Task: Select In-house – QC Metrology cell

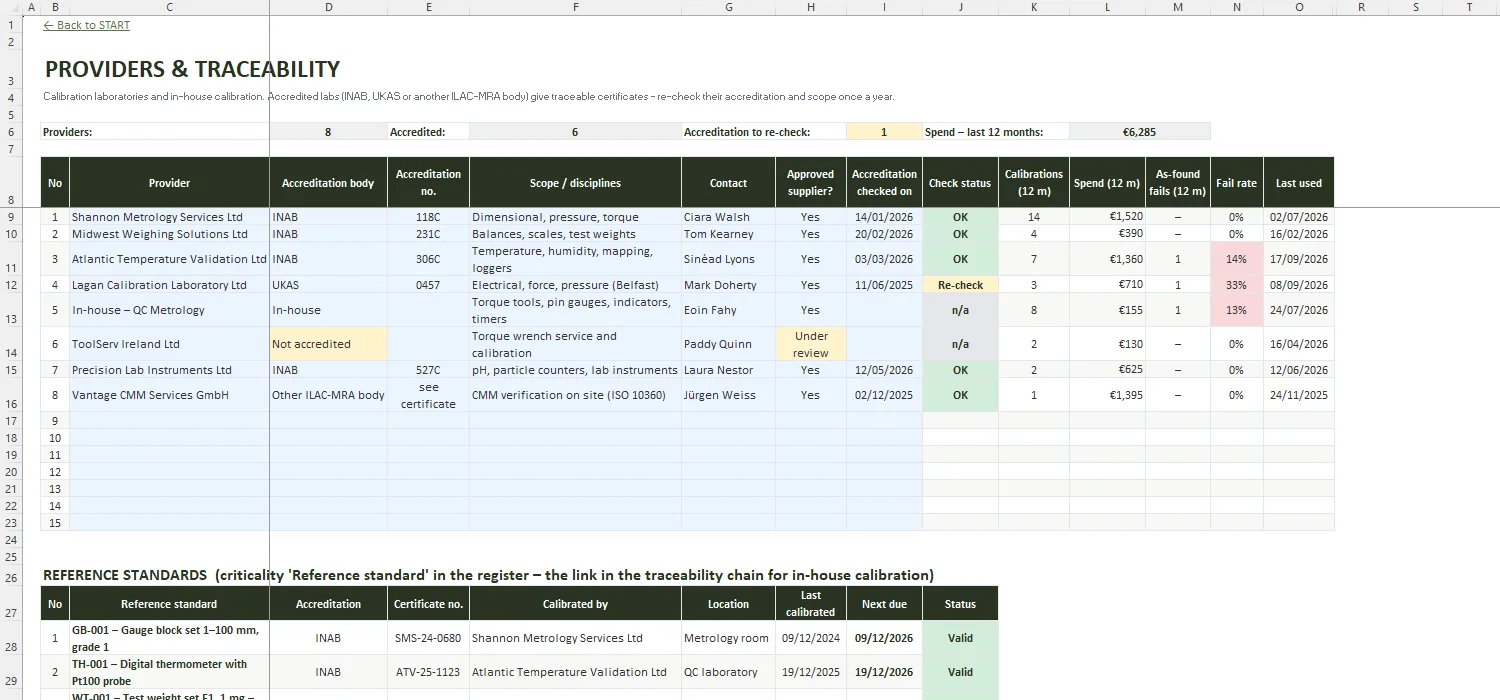Action: point(169,310)
